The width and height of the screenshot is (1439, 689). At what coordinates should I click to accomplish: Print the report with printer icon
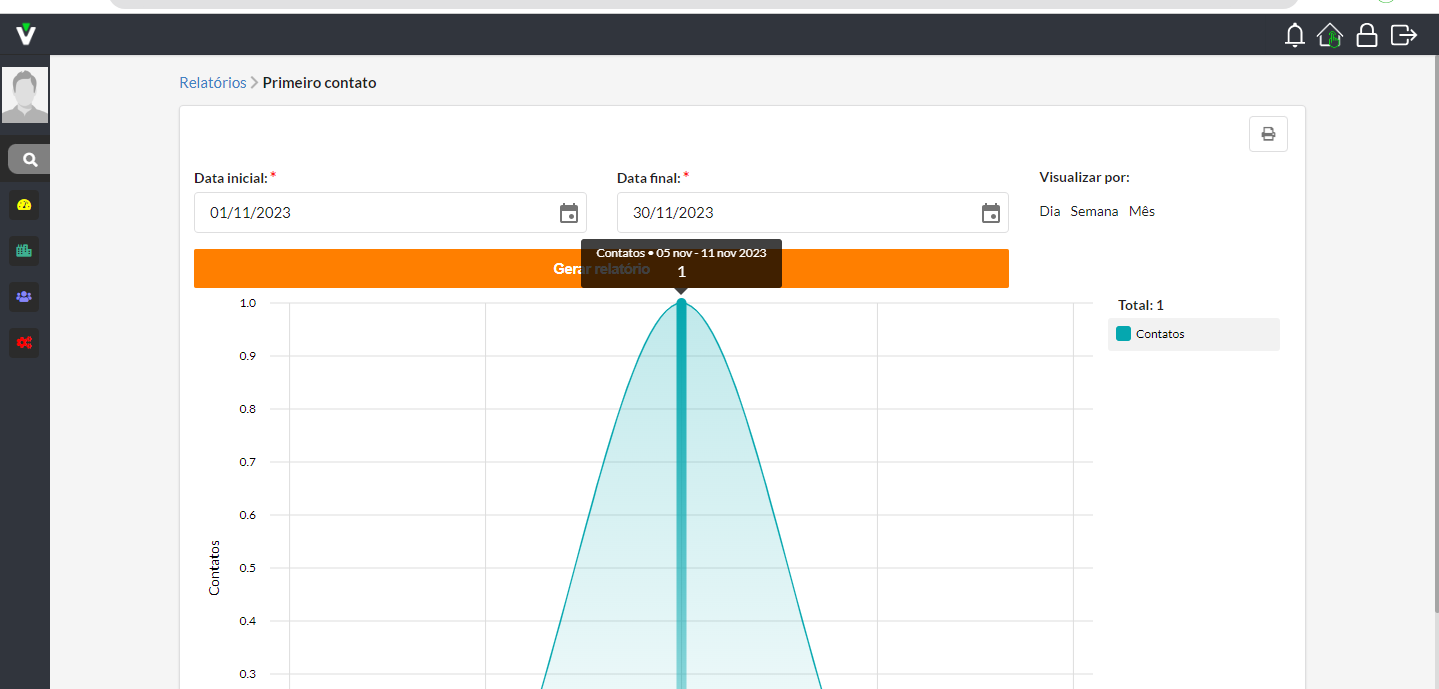[x=1268, y=134]
